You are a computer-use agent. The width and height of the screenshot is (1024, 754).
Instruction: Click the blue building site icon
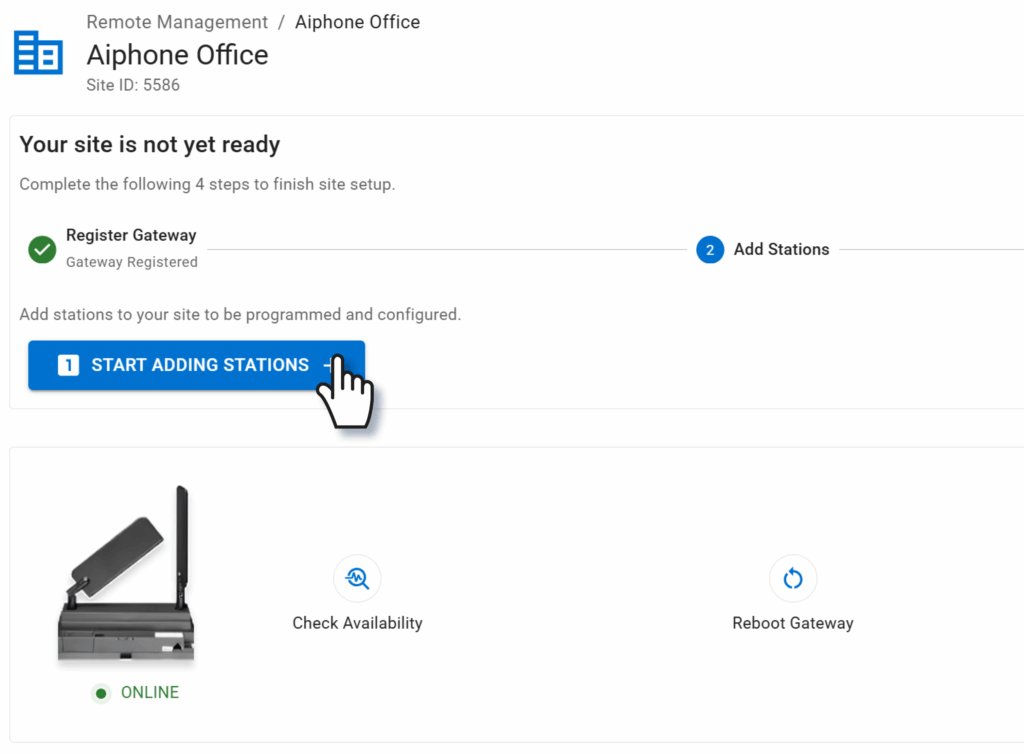38,53
